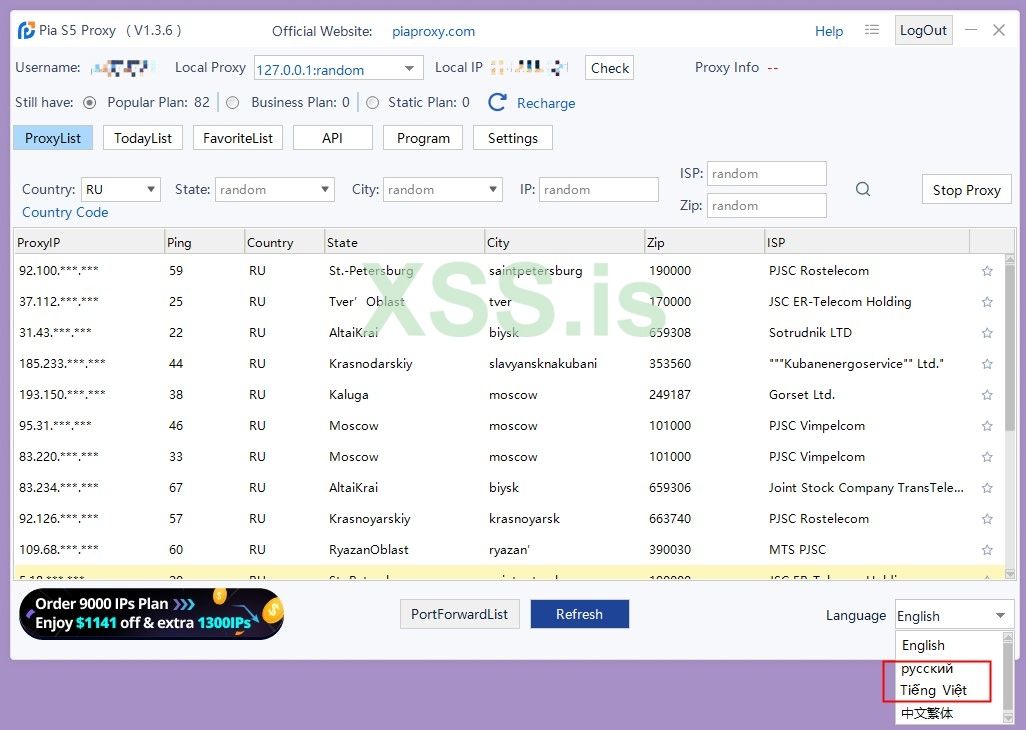1026x730 pixels.
Task: Expand the Country dropdown showing RU
Action: click(x=121, y=189)
